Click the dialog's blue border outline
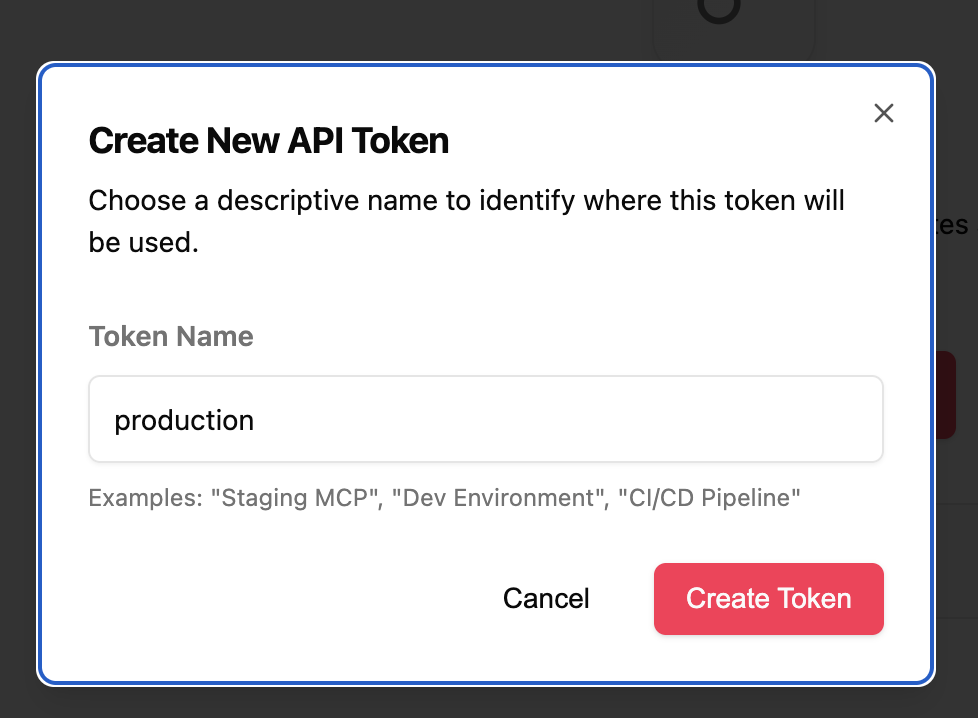 point(486,65)
